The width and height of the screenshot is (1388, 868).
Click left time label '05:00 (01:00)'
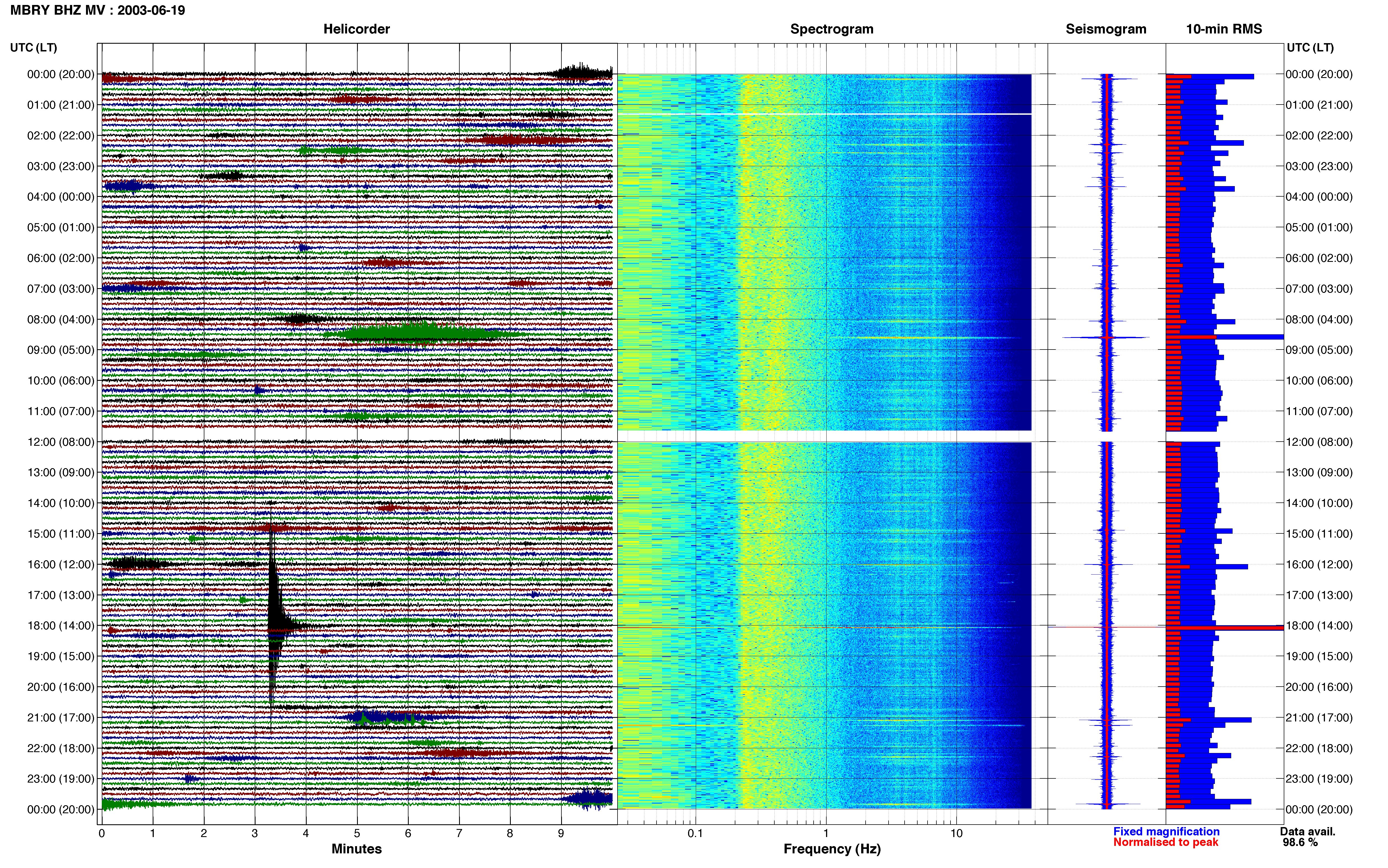click(x=61, y=227)
